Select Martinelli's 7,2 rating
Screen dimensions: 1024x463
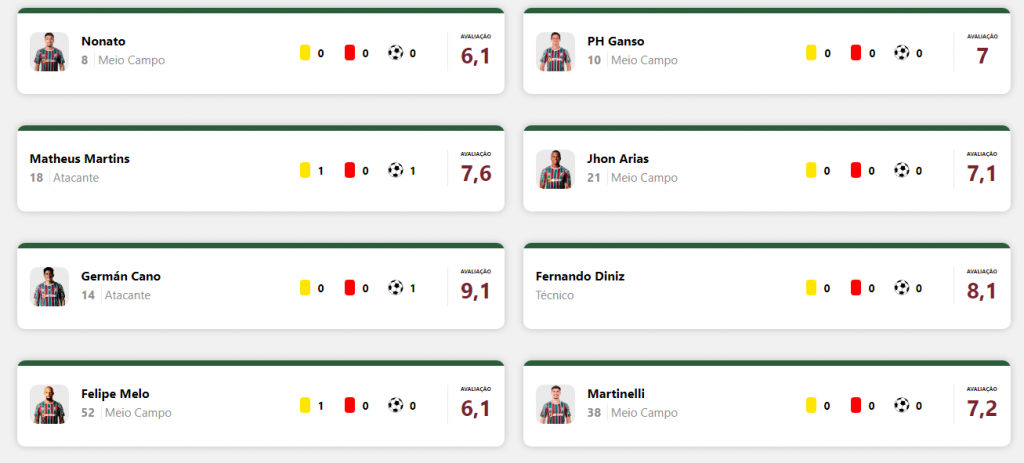click(982, 408)
